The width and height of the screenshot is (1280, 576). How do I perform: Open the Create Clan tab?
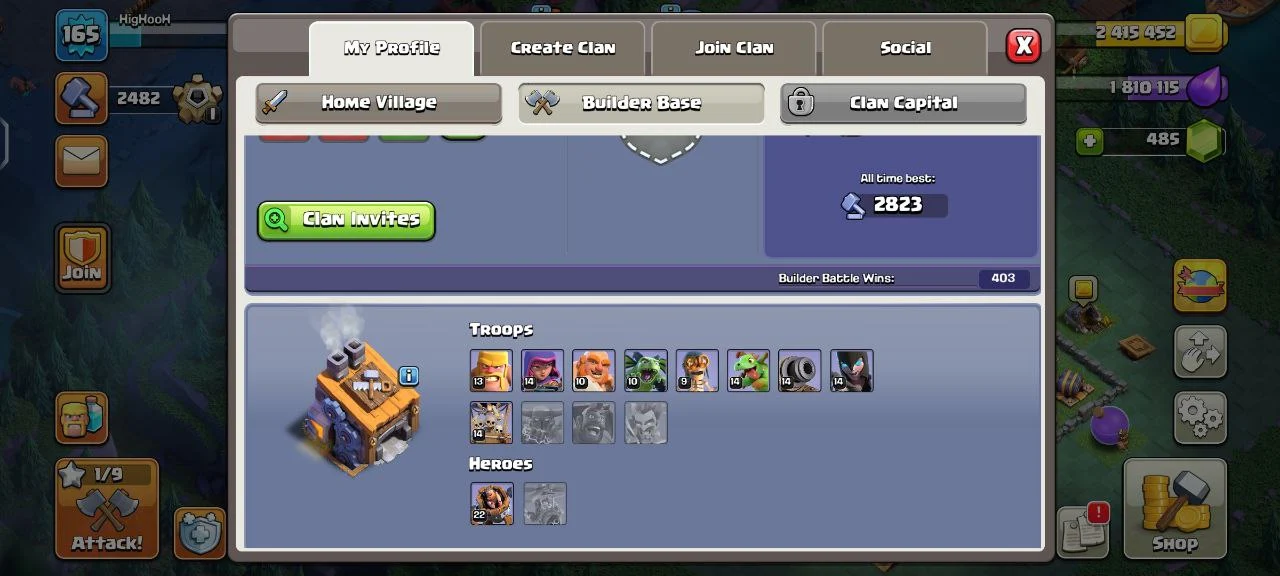click(563, 48)
